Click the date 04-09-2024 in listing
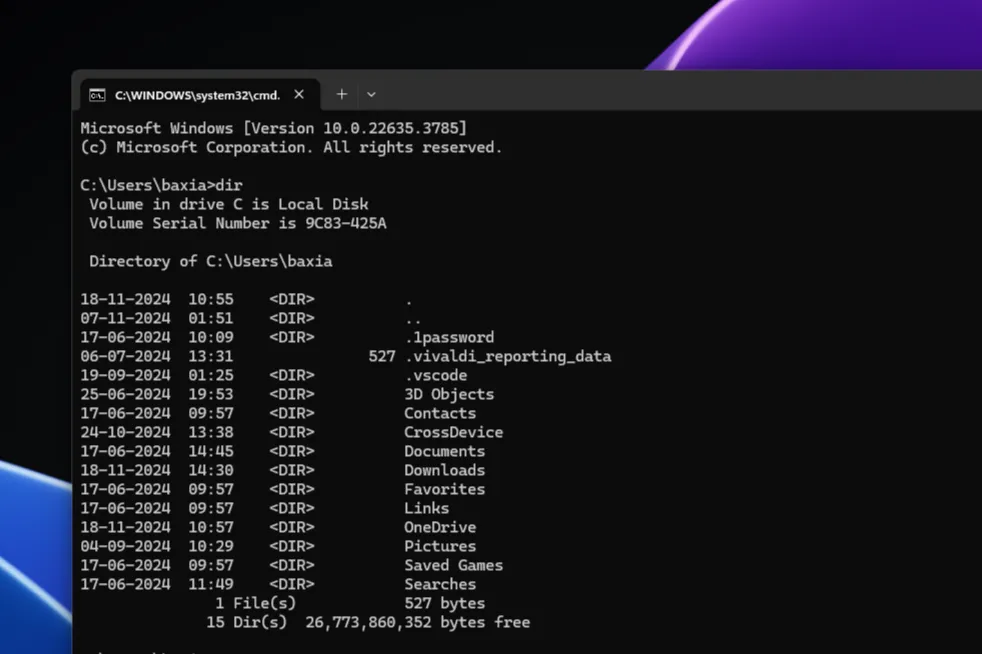The height and width of the screenshot is (654, 982). tap(125, 546)
